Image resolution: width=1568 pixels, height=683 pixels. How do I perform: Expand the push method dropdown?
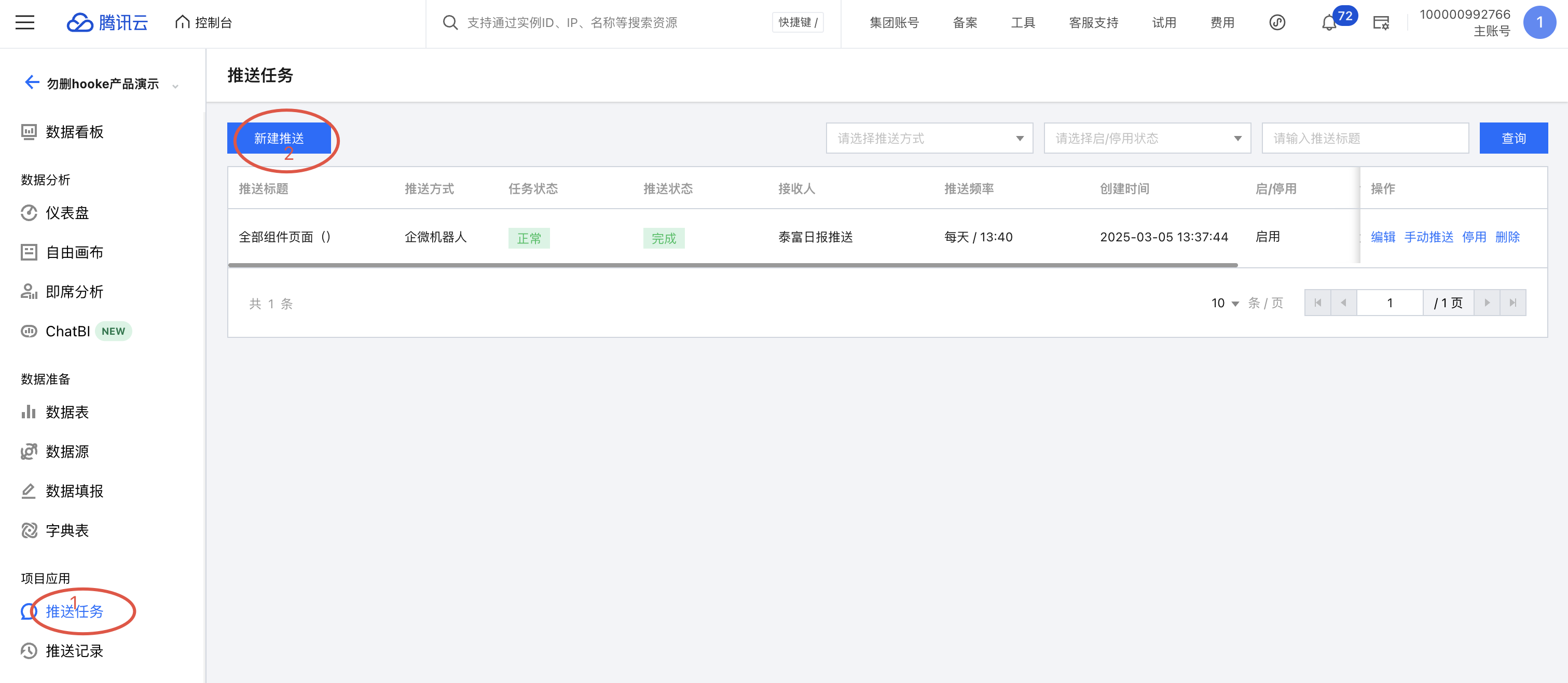pos(929,138)
